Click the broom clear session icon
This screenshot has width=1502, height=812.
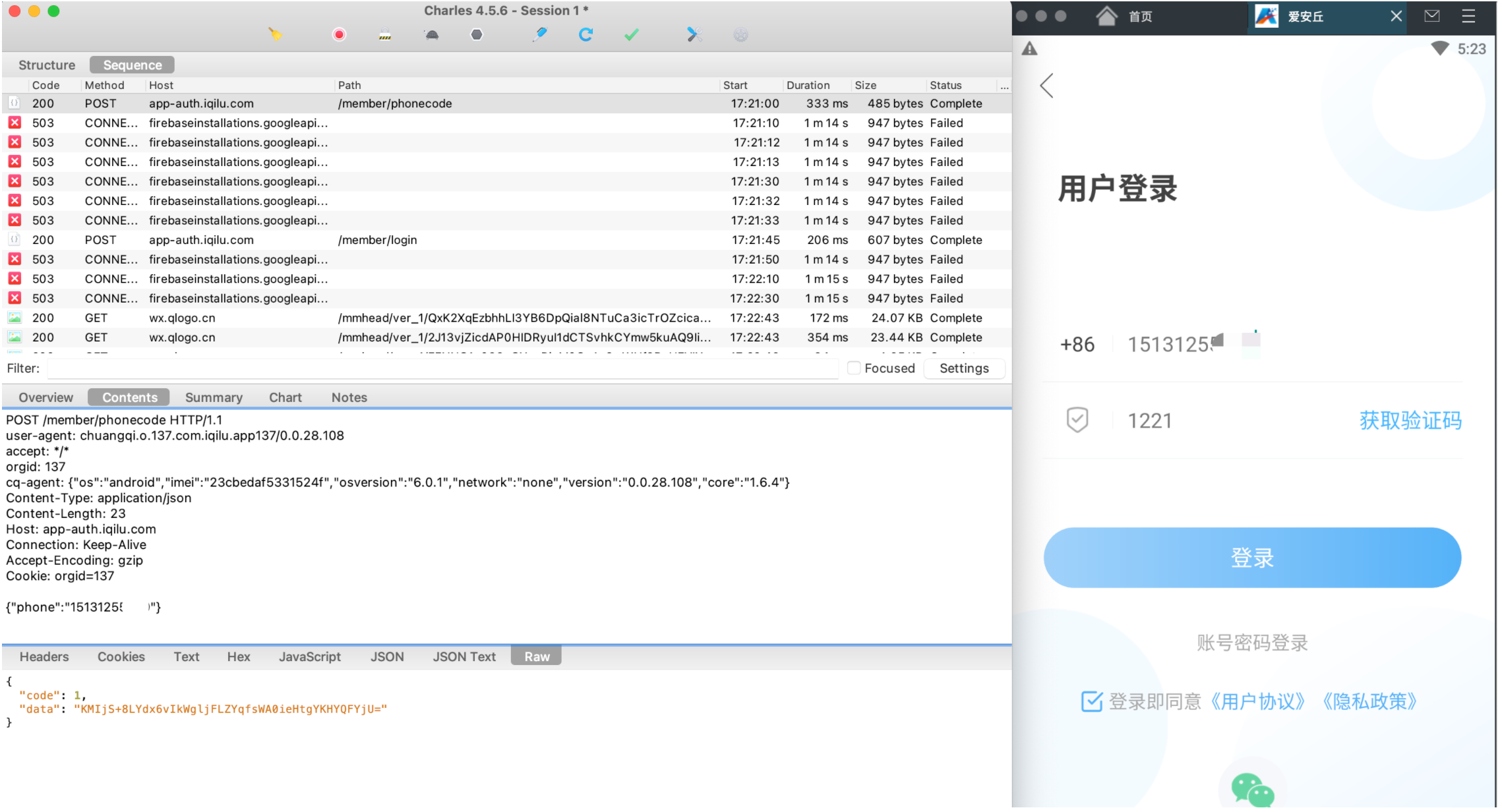coord(275,34)
